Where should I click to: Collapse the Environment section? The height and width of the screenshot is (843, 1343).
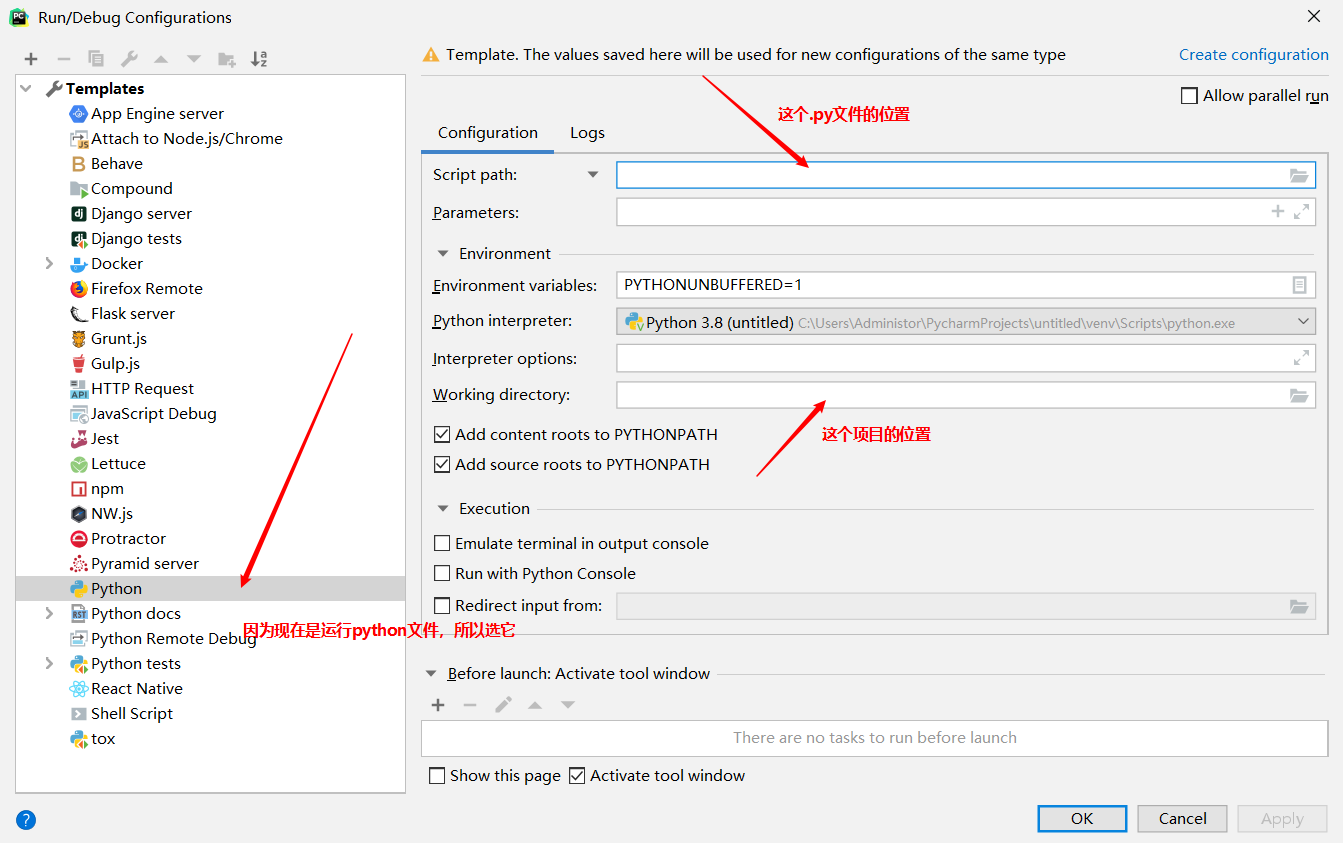tap(442, 254)
